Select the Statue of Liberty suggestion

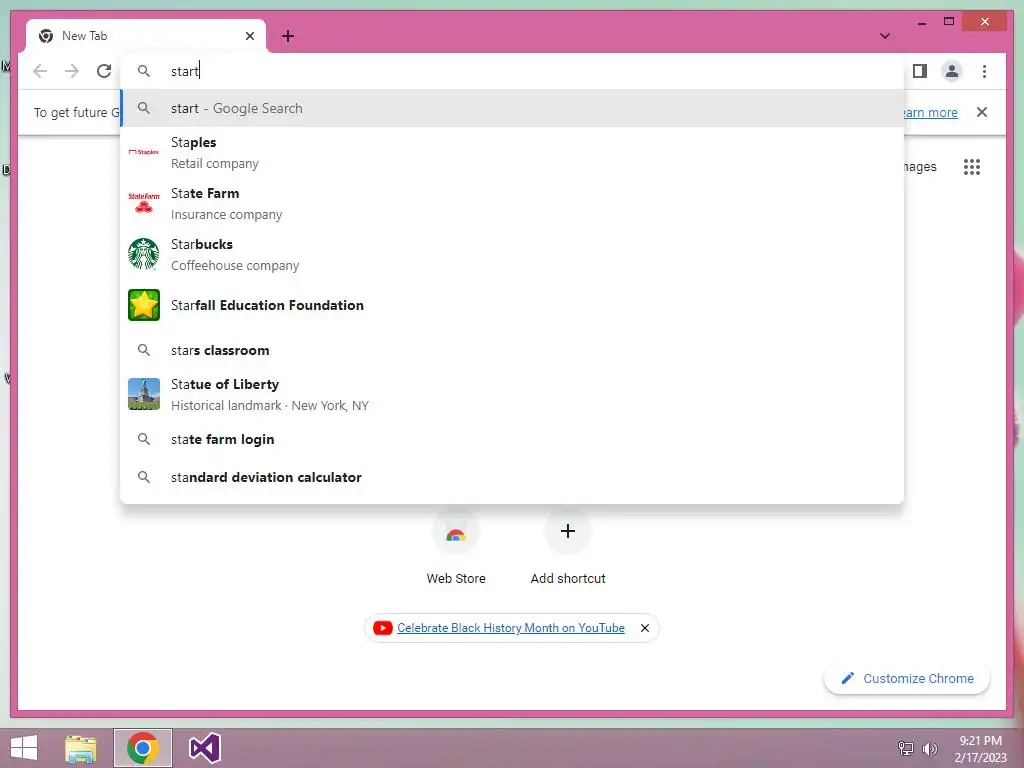click(512, 394)
